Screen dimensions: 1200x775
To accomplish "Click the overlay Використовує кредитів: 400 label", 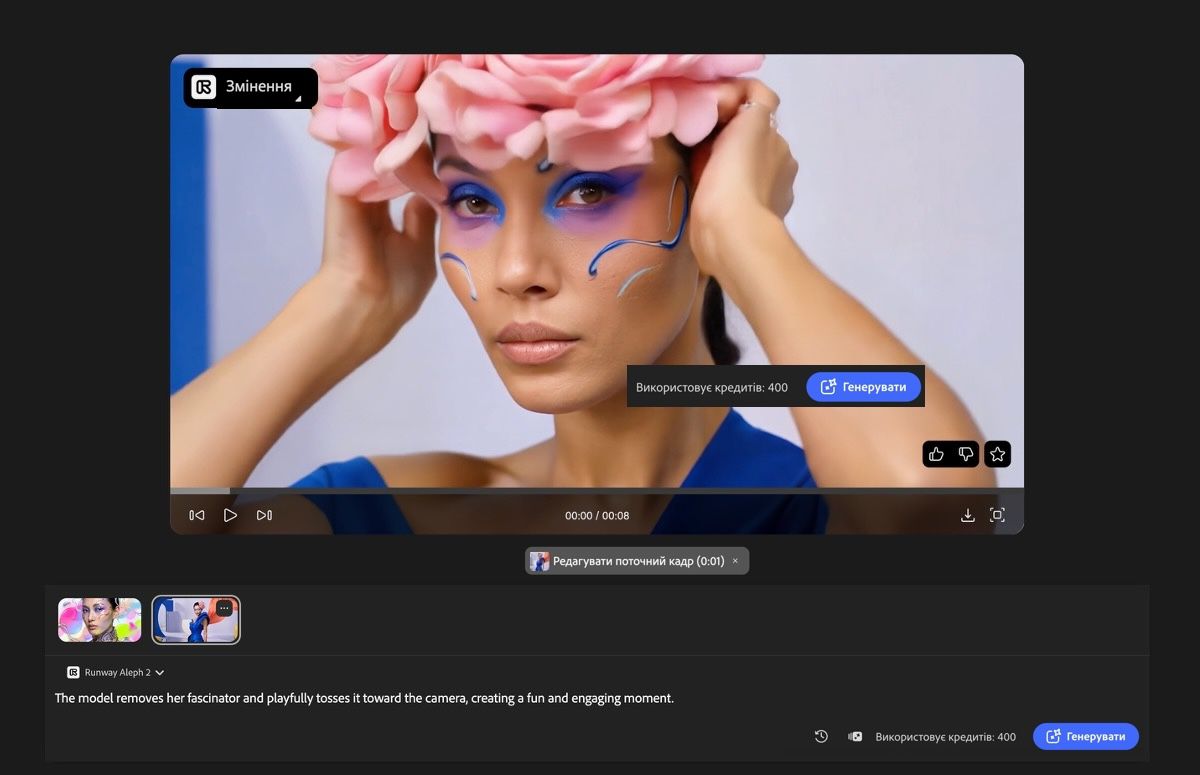I will pyautogui.click(x=712, y=388).
